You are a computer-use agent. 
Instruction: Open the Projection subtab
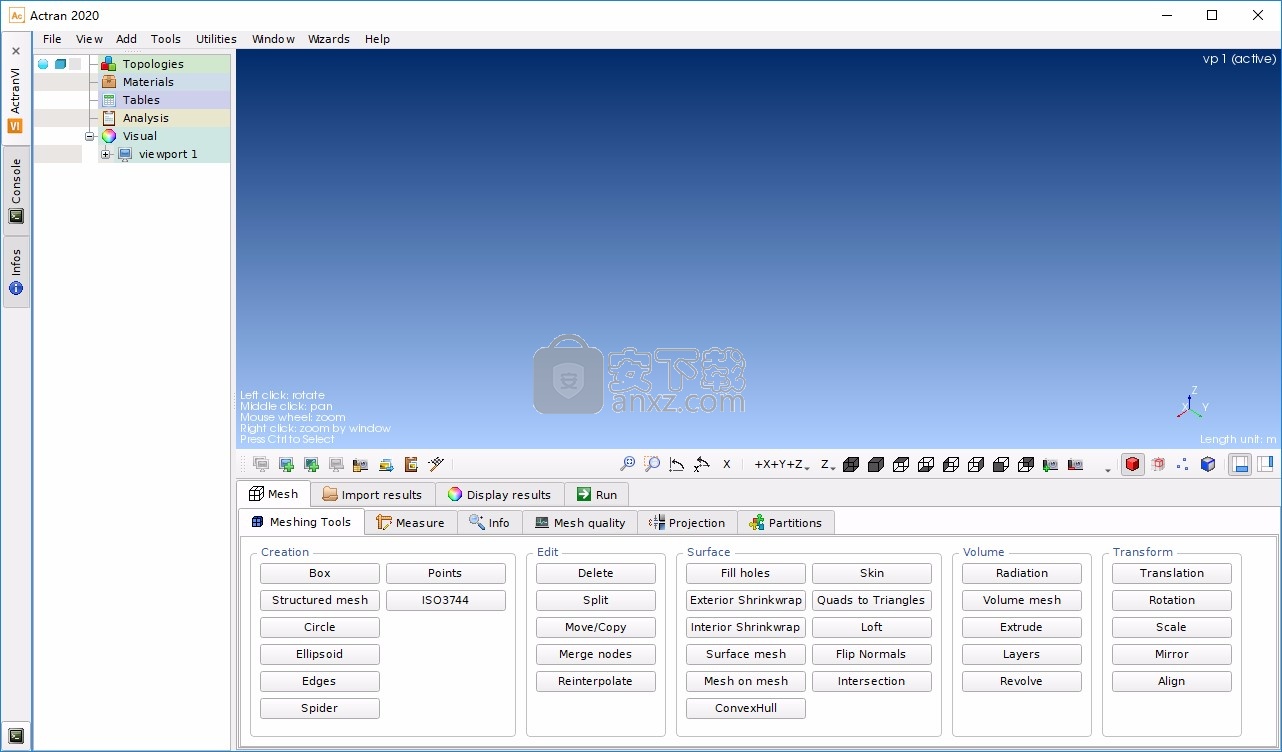(x=687, y=522)
